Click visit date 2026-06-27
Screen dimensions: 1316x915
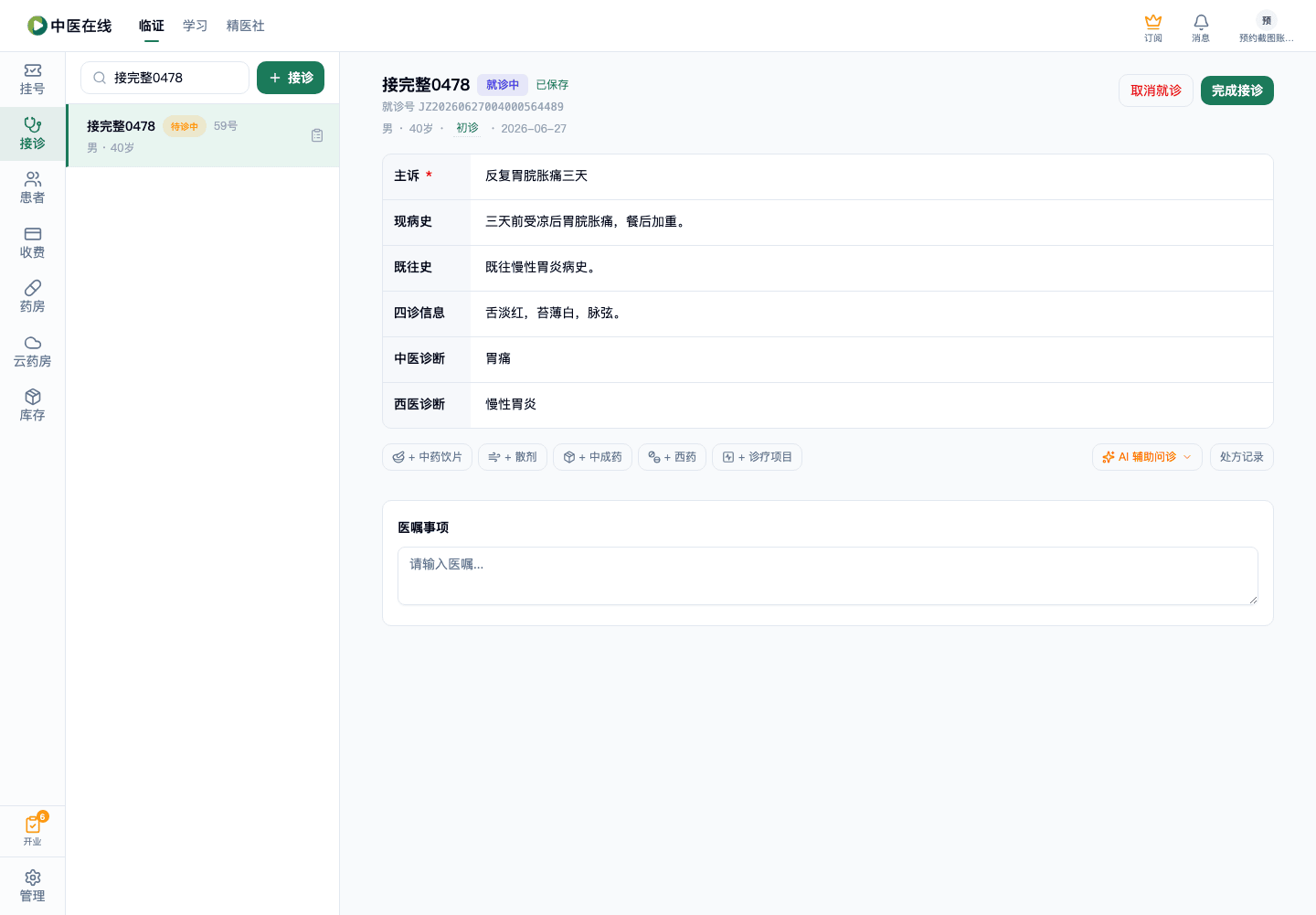coord(534,129)
